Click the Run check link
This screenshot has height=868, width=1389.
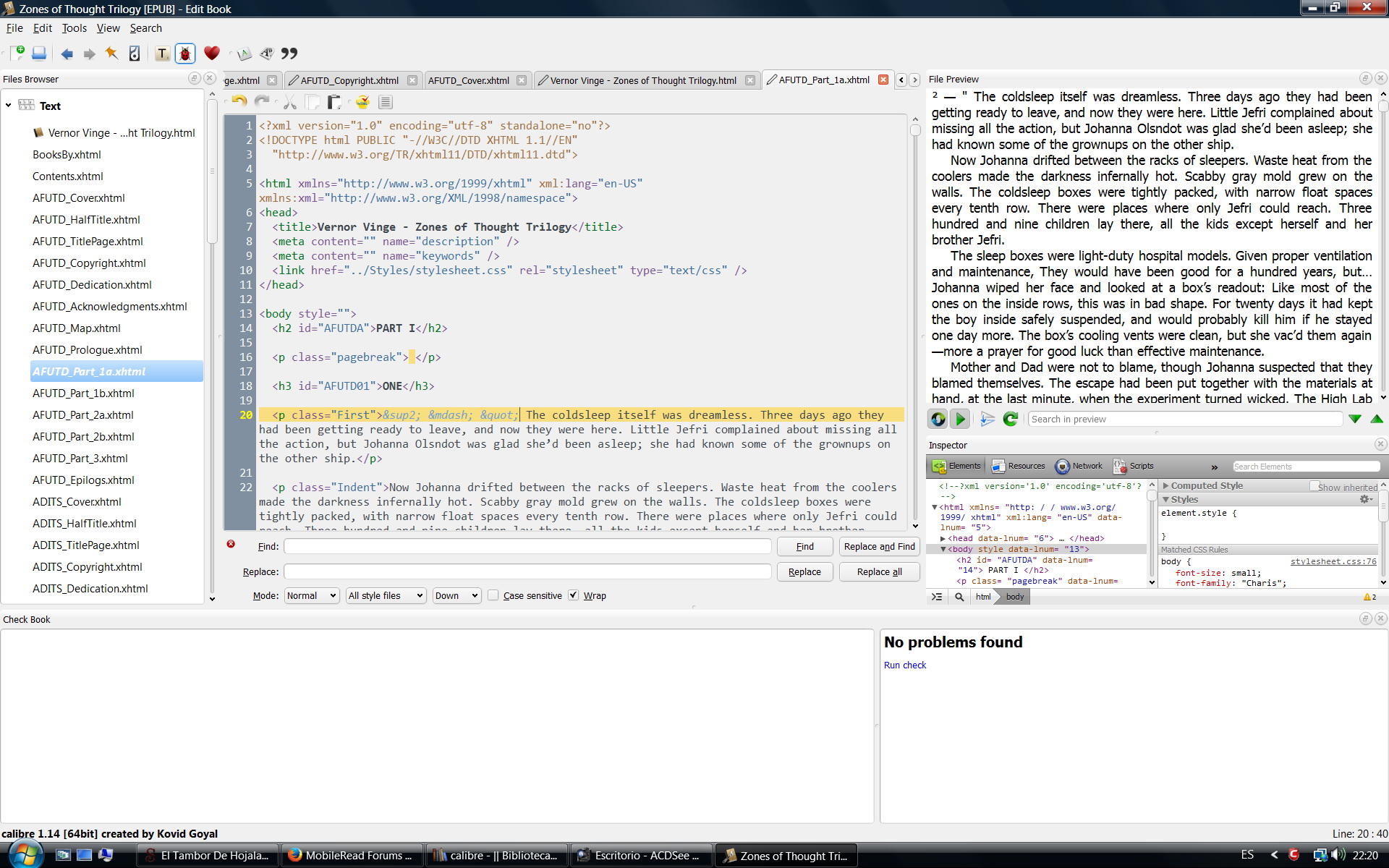[x=904, y=665]
